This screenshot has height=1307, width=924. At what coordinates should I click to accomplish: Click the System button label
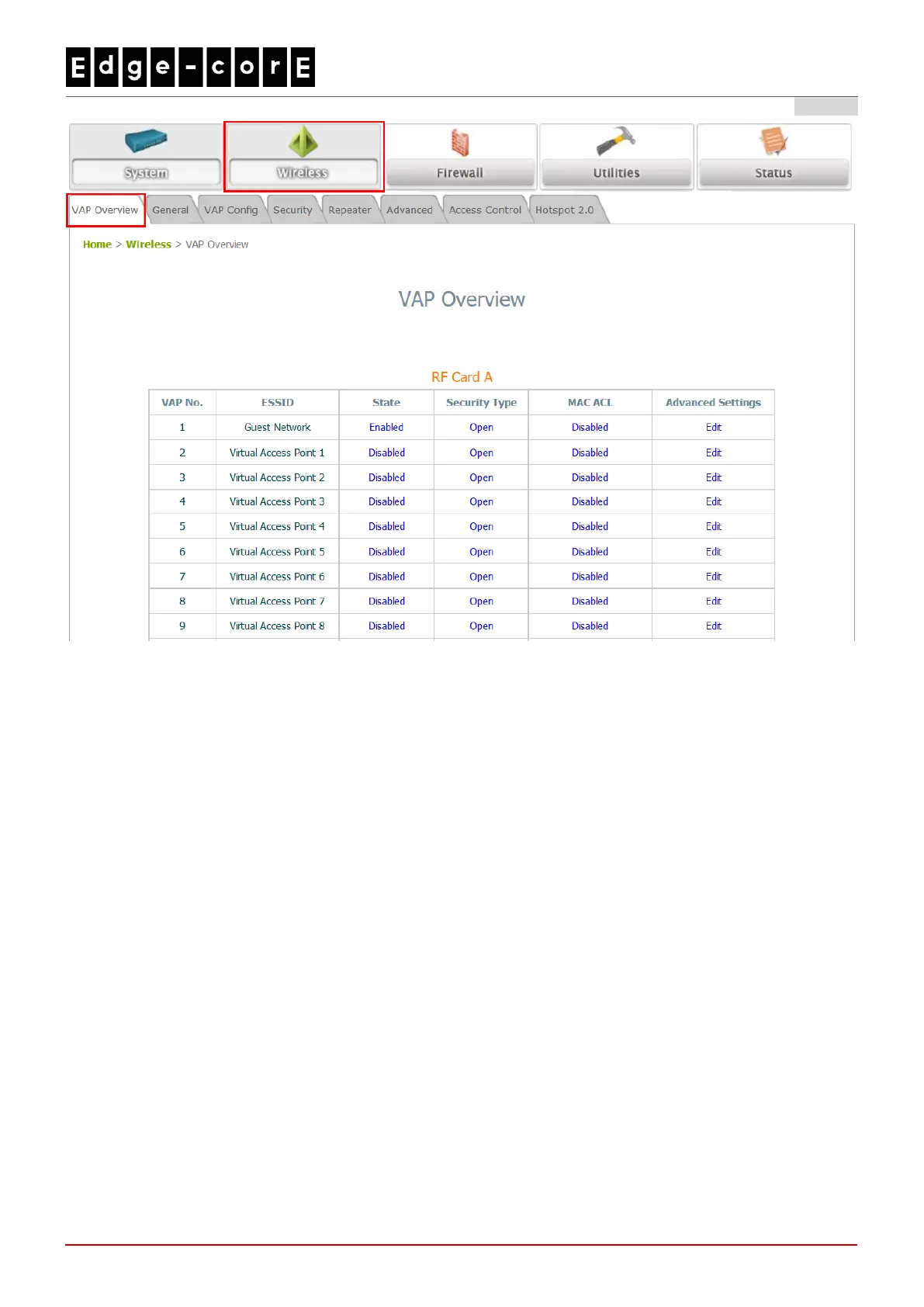pos(146,172)
